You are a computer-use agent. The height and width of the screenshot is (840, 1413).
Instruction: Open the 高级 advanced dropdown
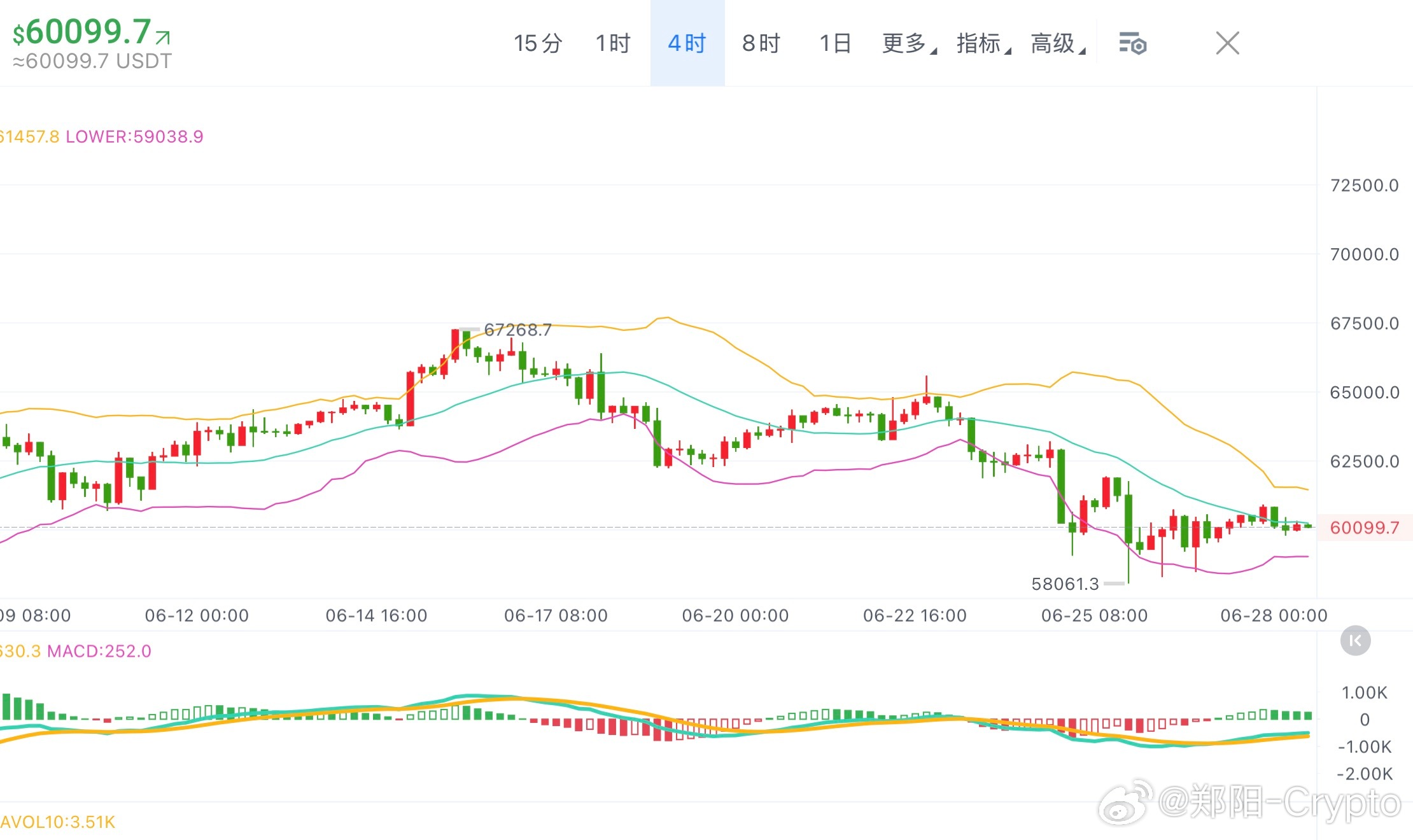tap(1058, 43)
